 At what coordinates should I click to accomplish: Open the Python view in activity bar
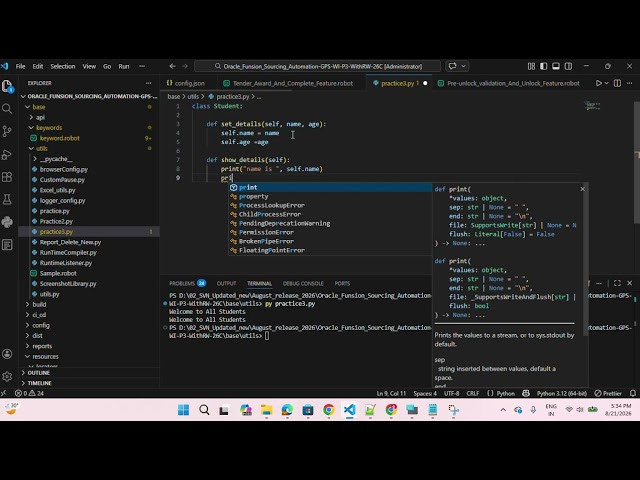click(x=7, y=222)
